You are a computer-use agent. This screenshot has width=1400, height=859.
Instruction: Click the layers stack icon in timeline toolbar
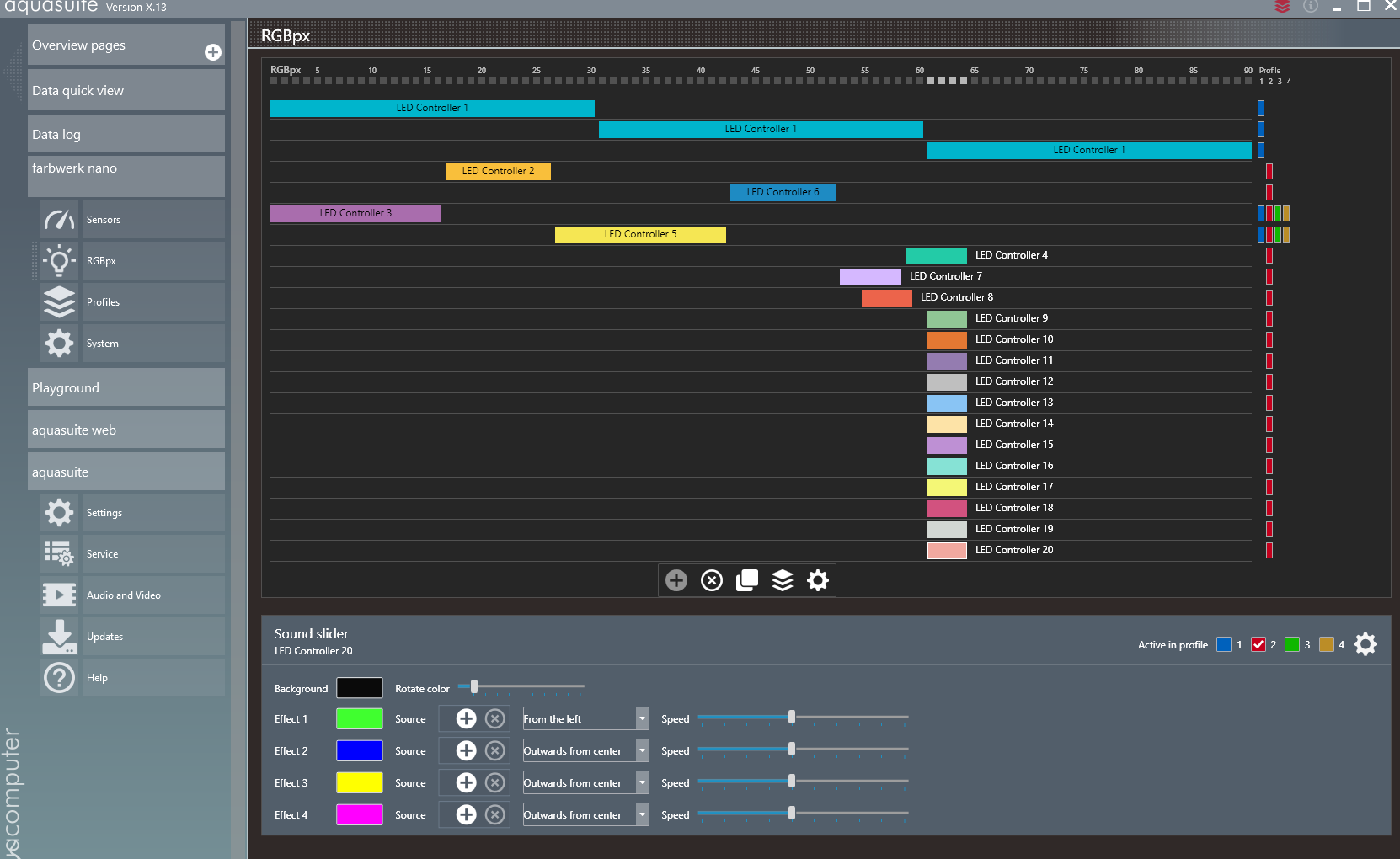tap(783, 580)
